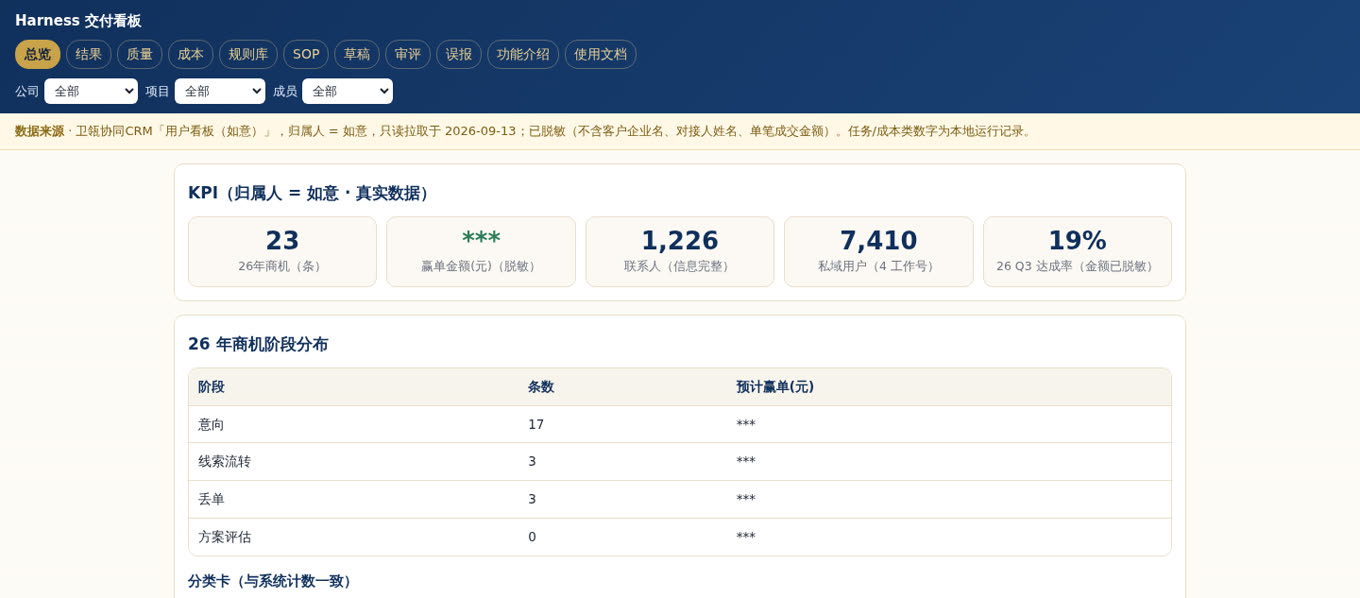1360x598 pixels.
Task: Expand the 成员 filter dropdown
Action: (x=348, y=91)
